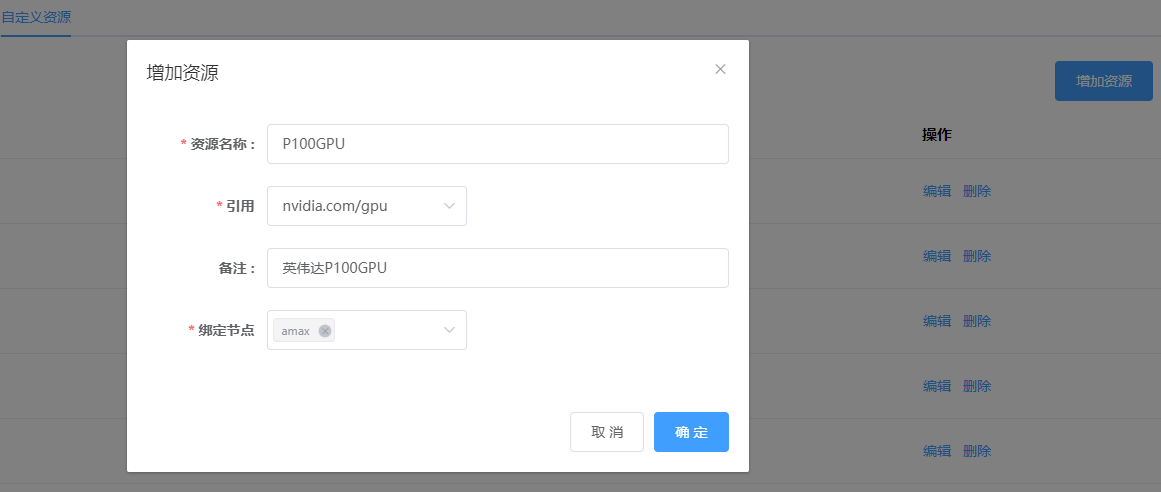Expand the 引用 dropdown arrow

(449, 206)
